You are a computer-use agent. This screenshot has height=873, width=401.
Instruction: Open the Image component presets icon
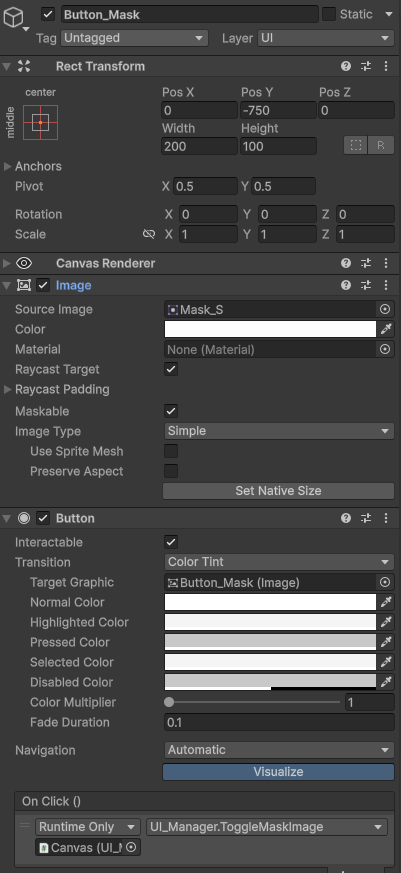[366, 286]
